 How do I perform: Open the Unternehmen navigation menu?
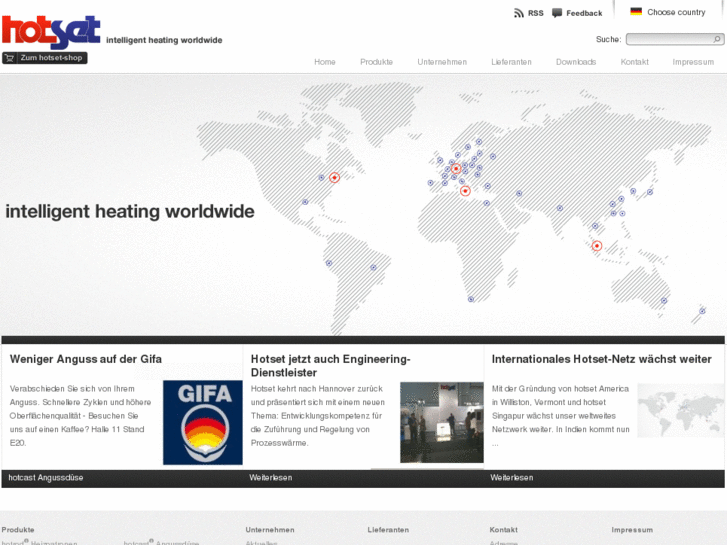pos(442,62)
